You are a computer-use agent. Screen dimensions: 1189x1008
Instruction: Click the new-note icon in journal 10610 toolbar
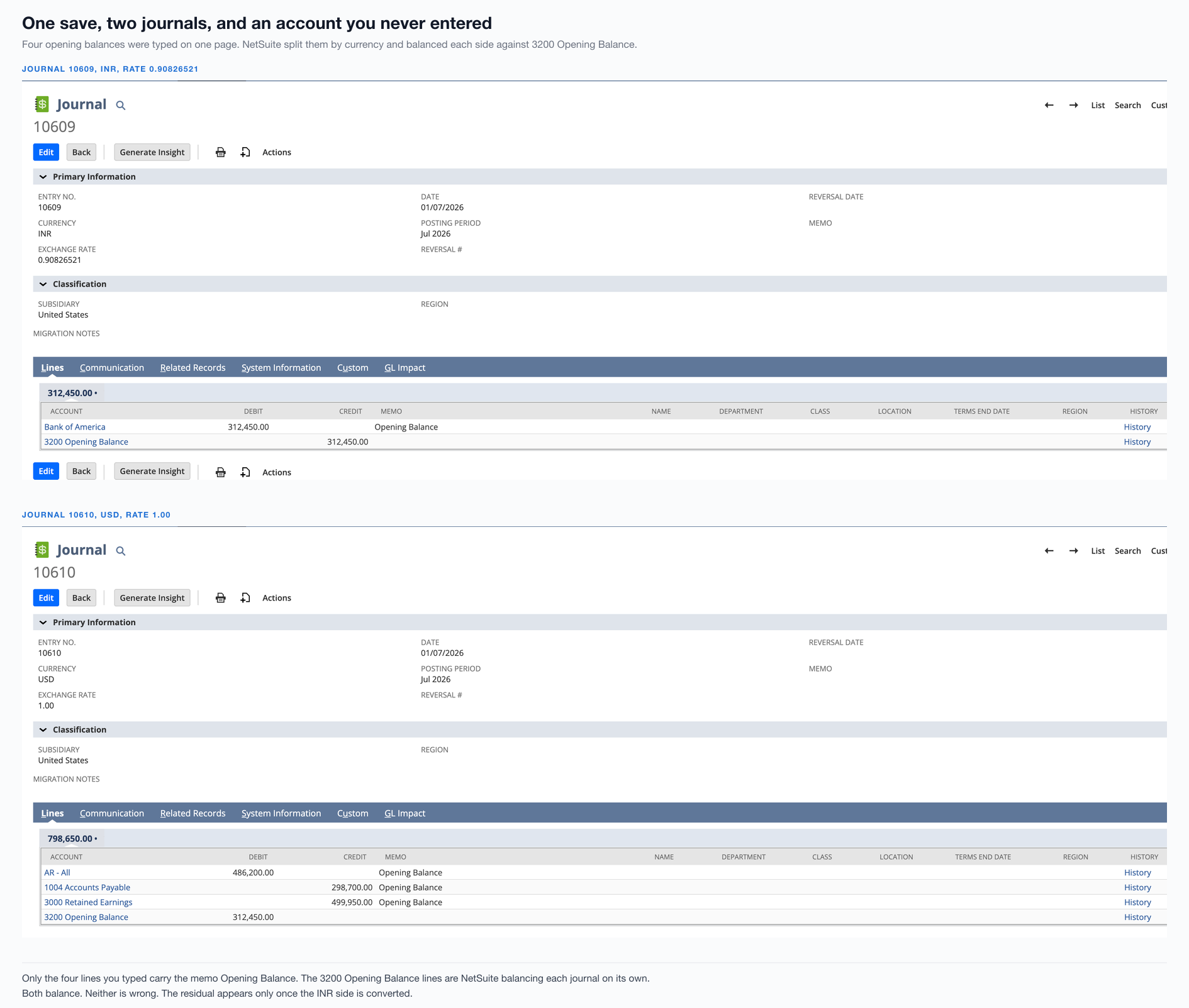click(245, 598)
